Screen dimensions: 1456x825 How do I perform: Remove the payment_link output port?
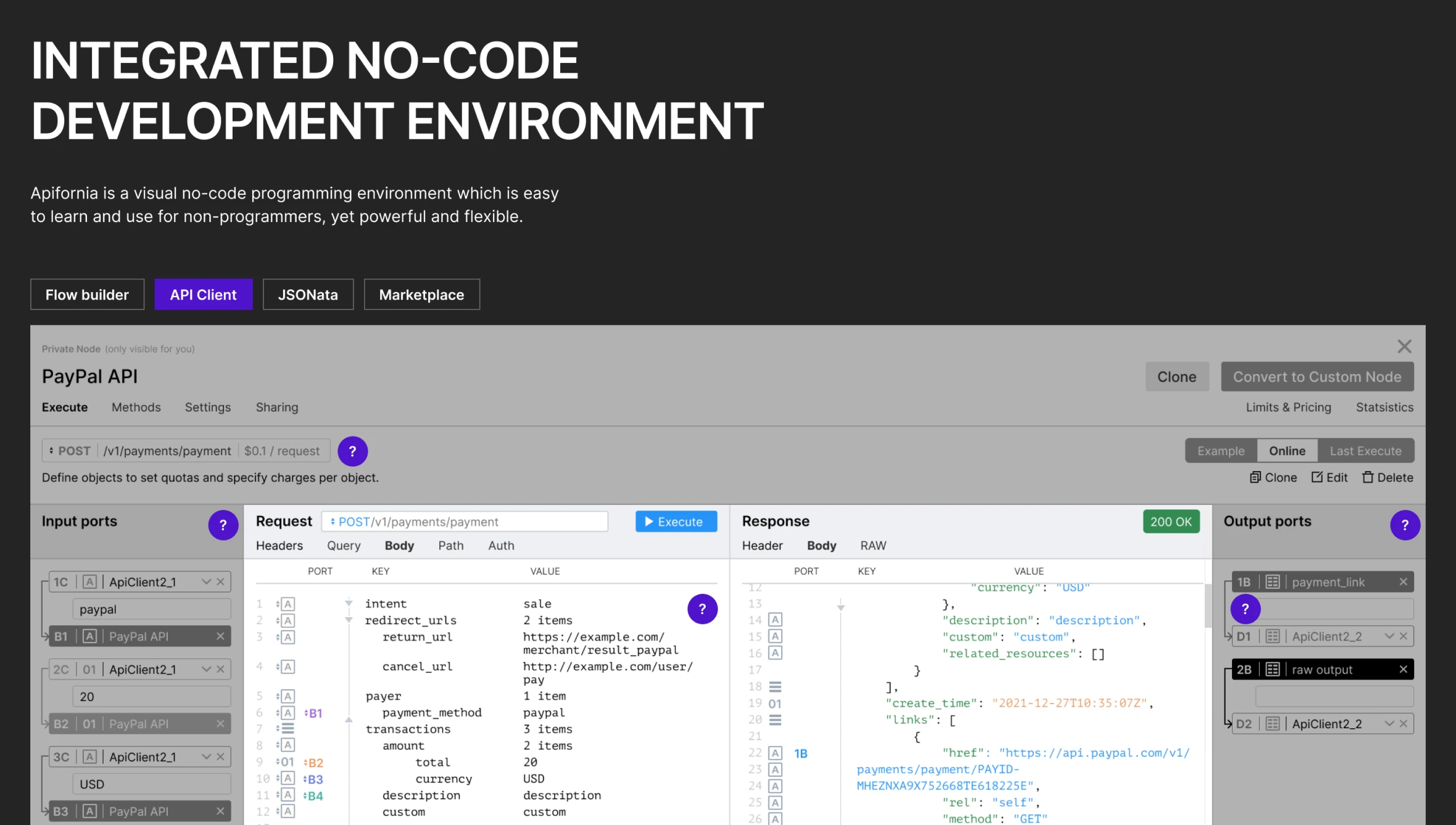click(1403, 582)
